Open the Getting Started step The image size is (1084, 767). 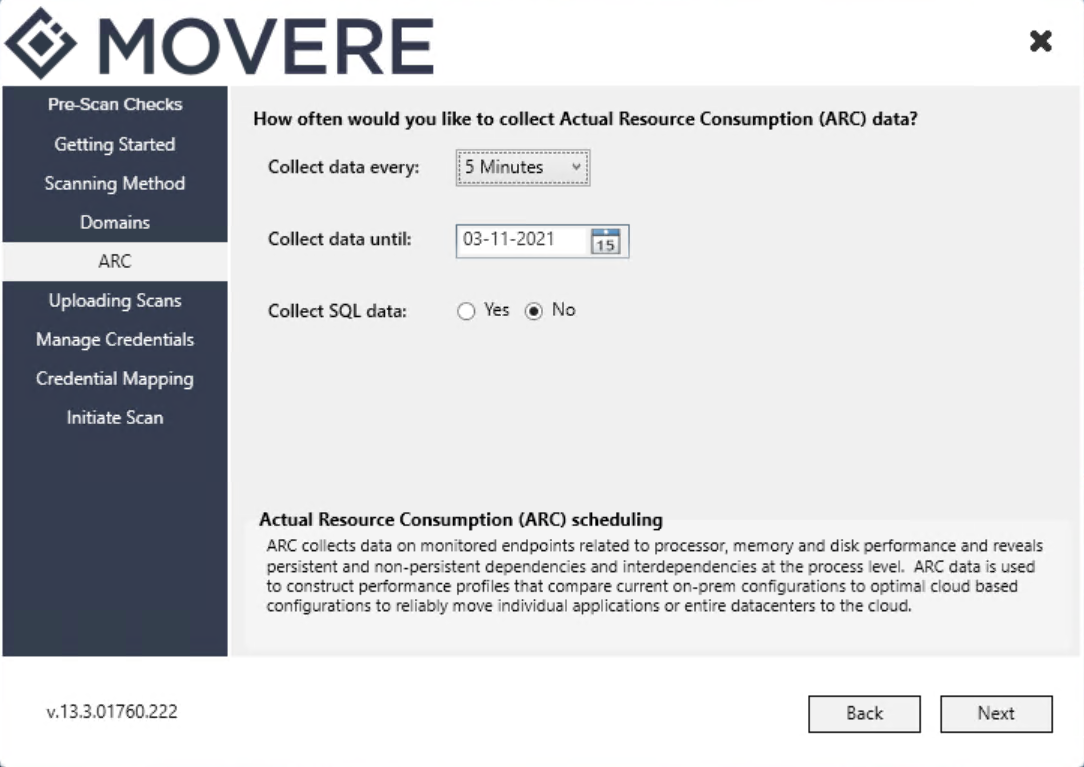115,144
